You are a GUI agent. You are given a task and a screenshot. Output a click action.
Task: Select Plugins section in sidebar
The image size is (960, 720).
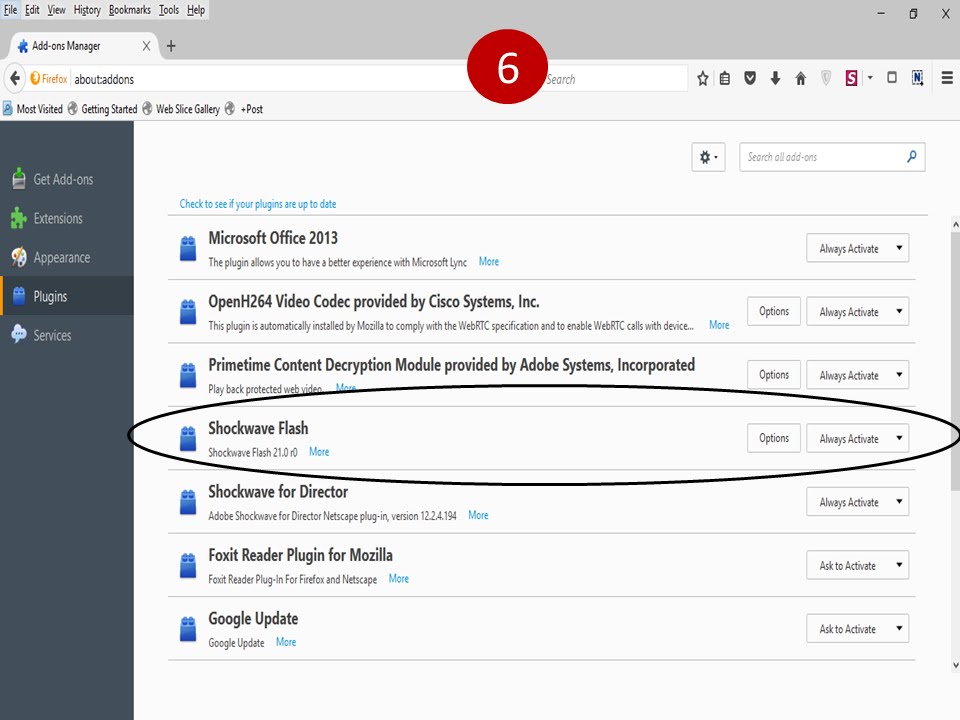[67, 296]
